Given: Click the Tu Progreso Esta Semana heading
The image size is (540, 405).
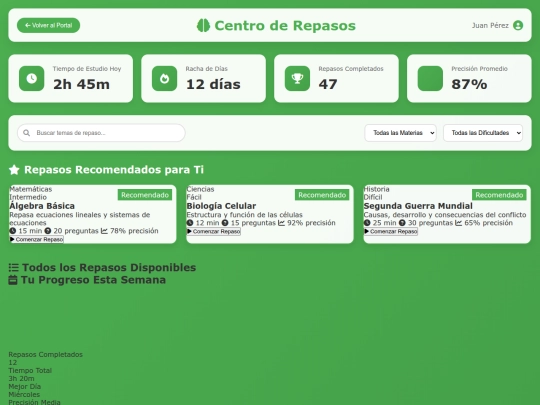Looking at the screenshot, I should click(x=93, y=280).
